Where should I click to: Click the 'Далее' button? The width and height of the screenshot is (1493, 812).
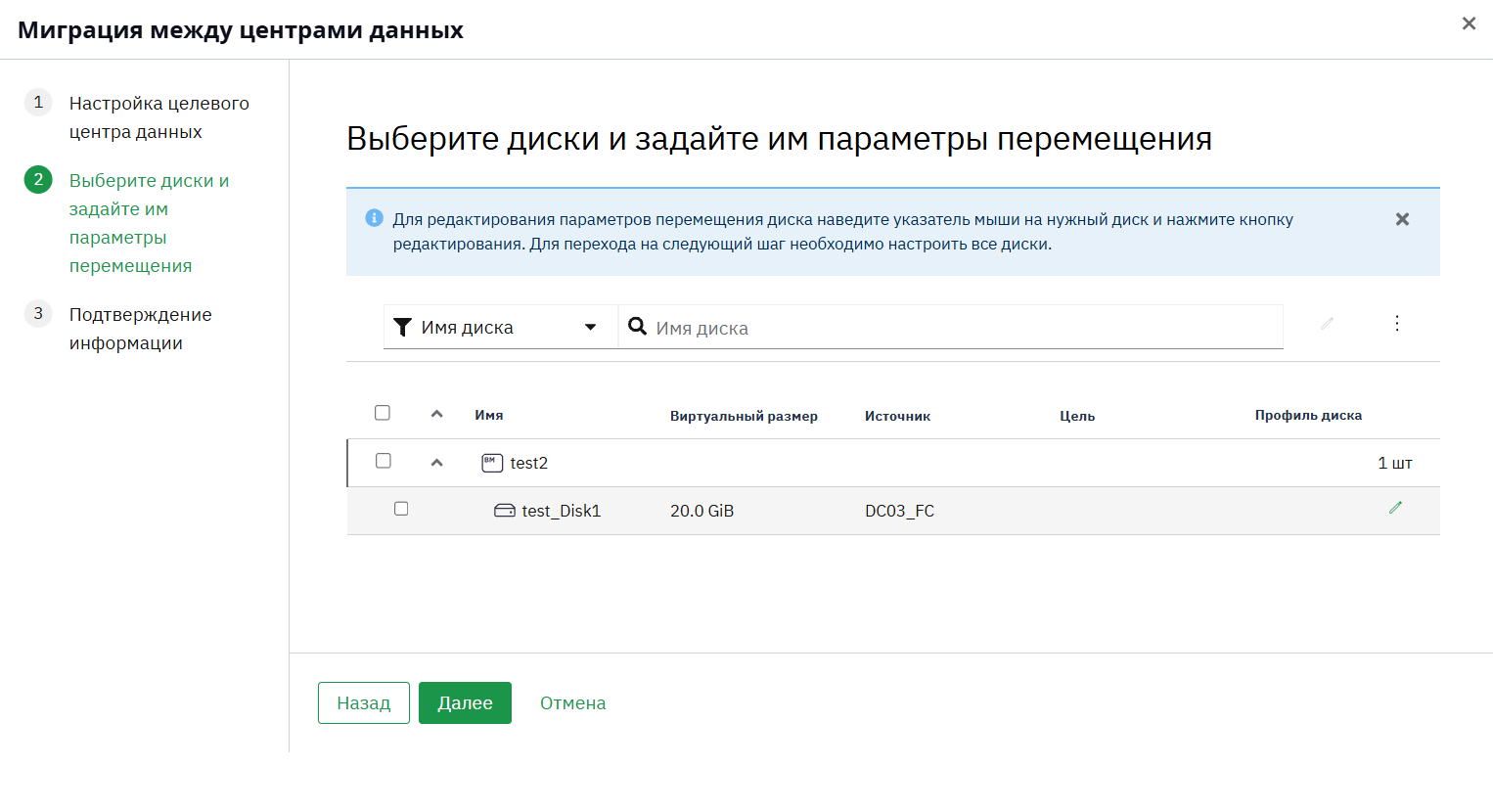[x=465, y=702]
